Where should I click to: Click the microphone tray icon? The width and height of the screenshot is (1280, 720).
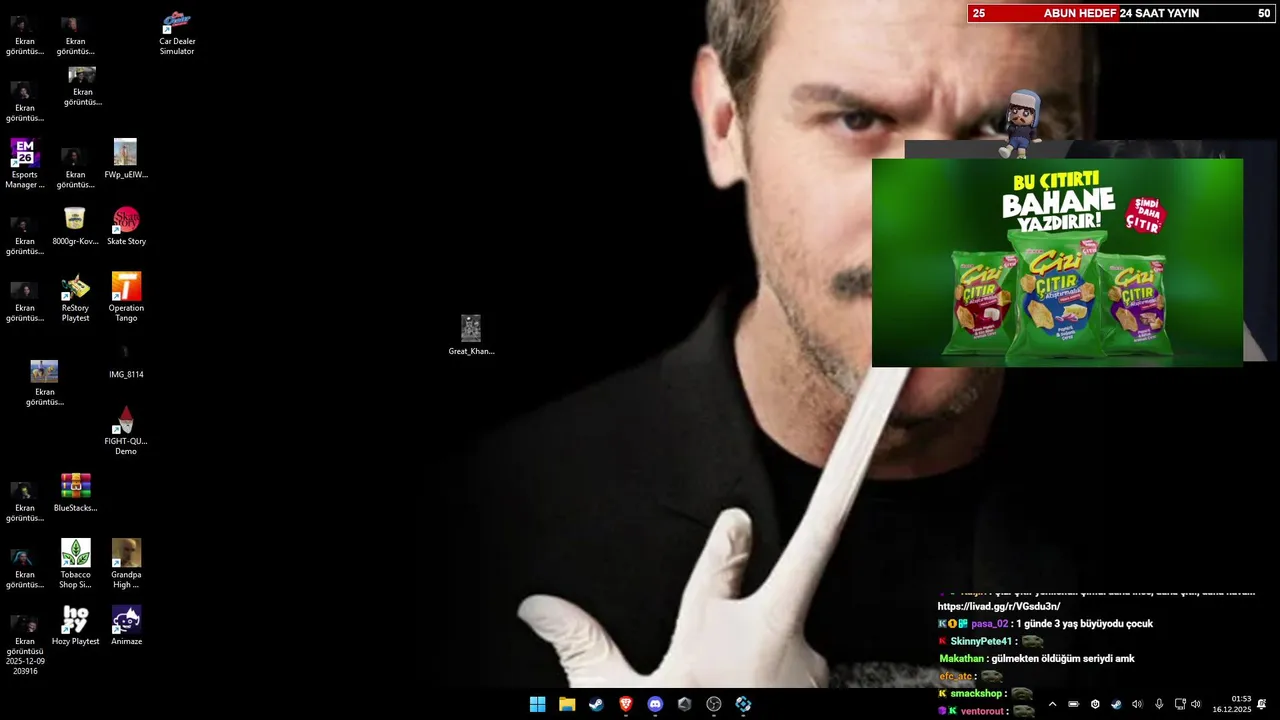[x=1159, y=704]
